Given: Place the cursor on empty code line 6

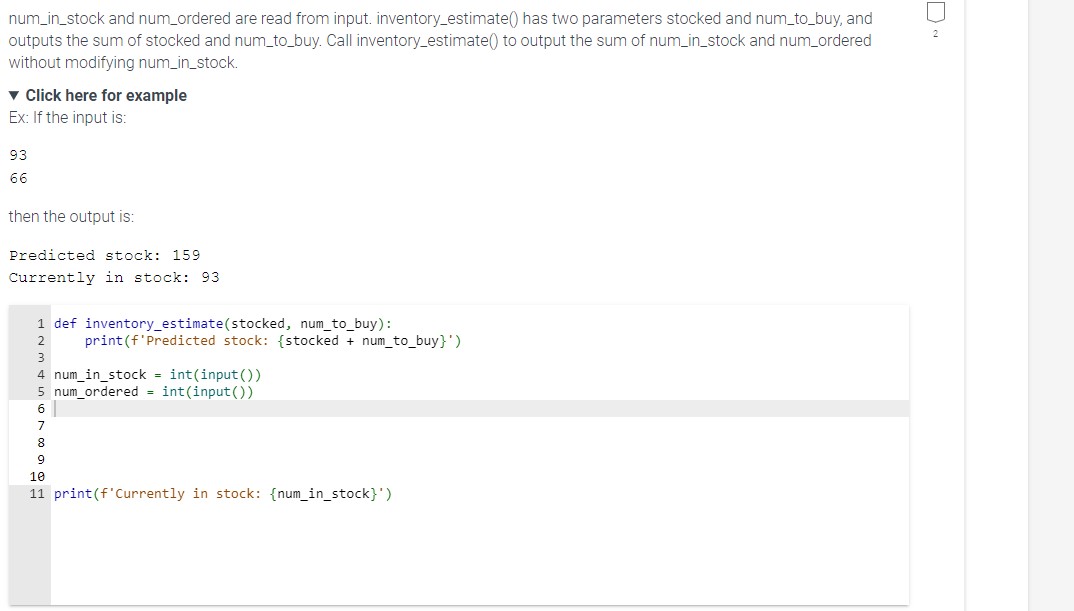Looking at the screenshot, I should coord(200,408).
